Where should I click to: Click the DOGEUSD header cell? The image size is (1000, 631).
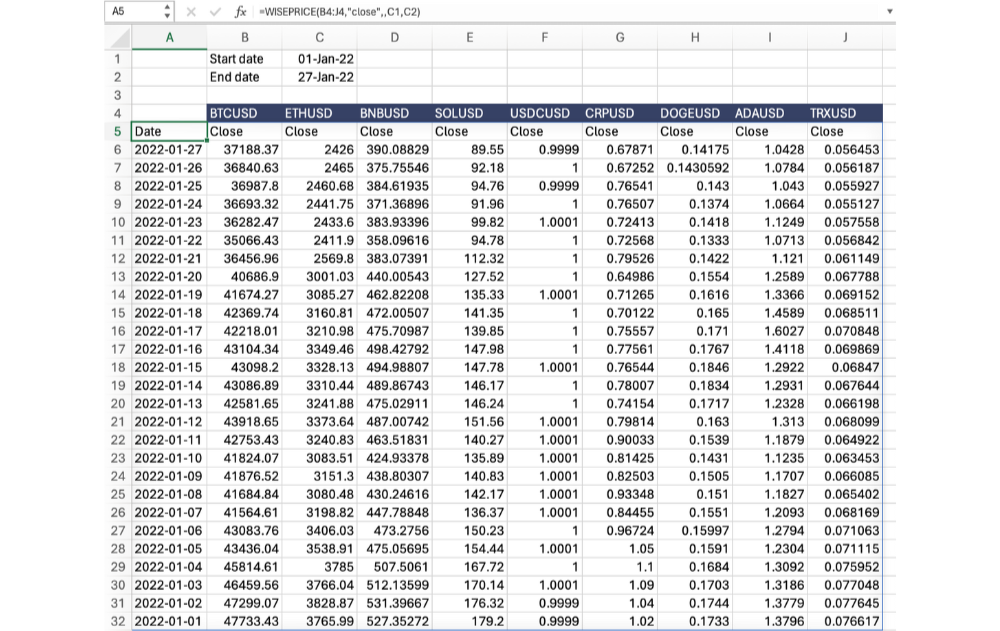[x=694, y=113]
